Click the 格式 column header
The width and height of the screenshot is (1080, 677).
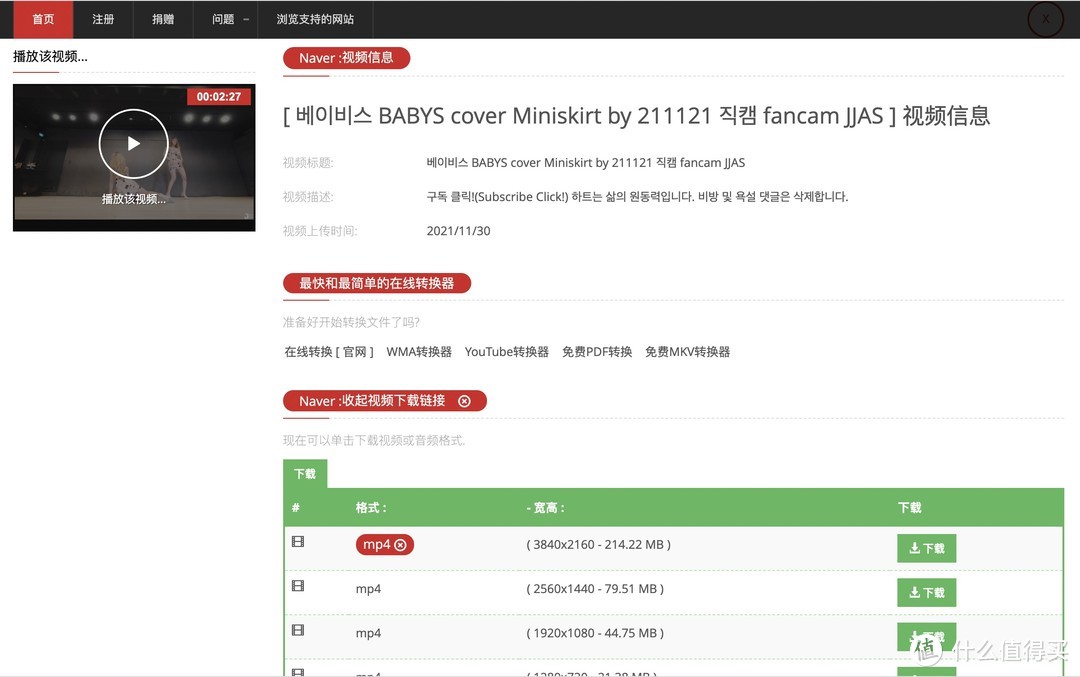371,508
